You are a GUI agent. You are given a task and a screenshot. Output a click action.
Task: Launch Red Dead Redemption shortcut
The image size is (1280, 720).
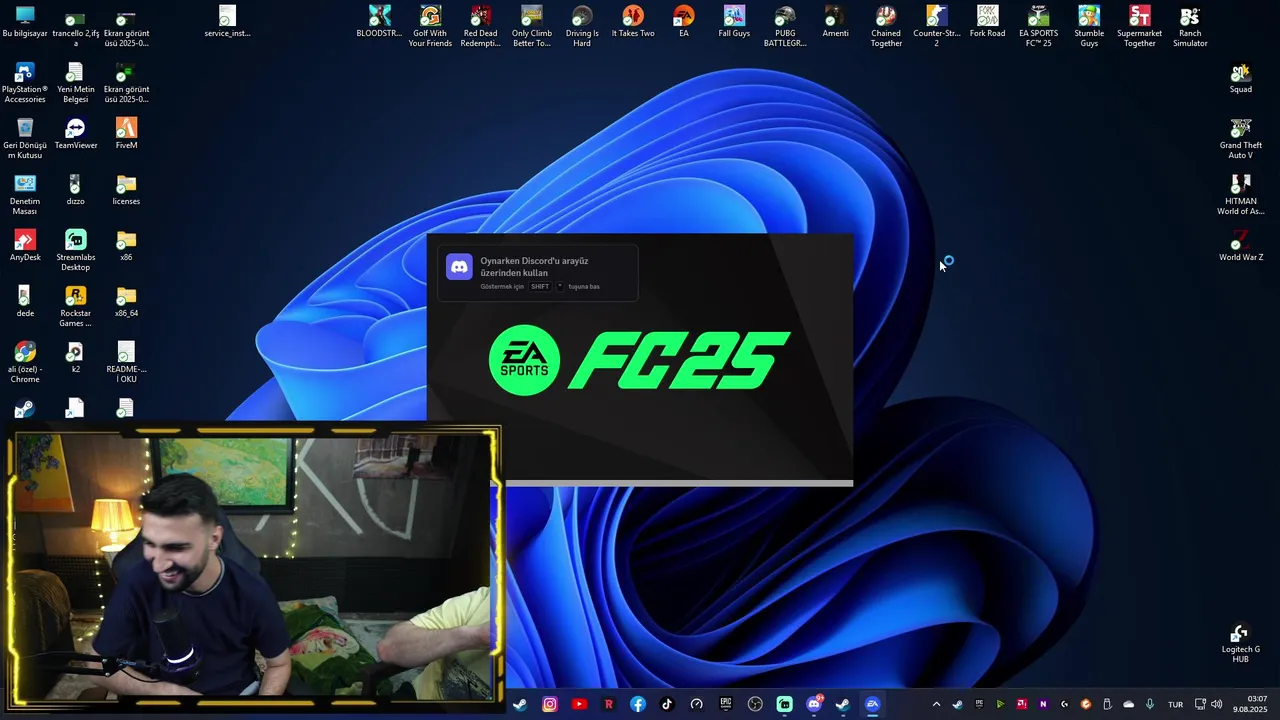tap(481, 27)
